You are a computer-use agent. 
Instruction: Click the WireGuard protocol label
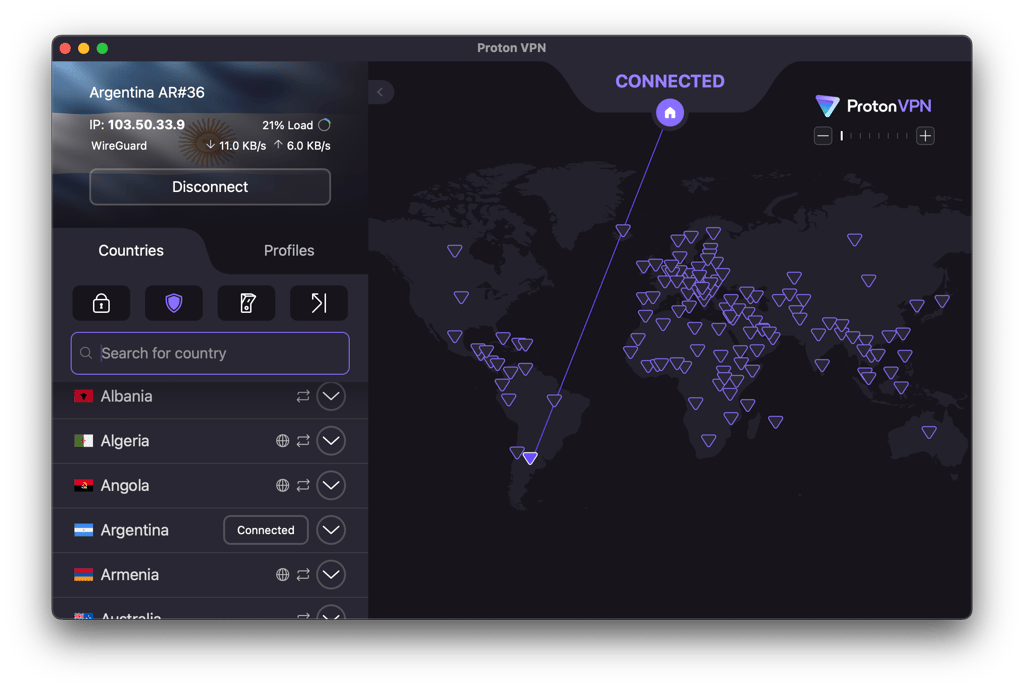(119, 146)
